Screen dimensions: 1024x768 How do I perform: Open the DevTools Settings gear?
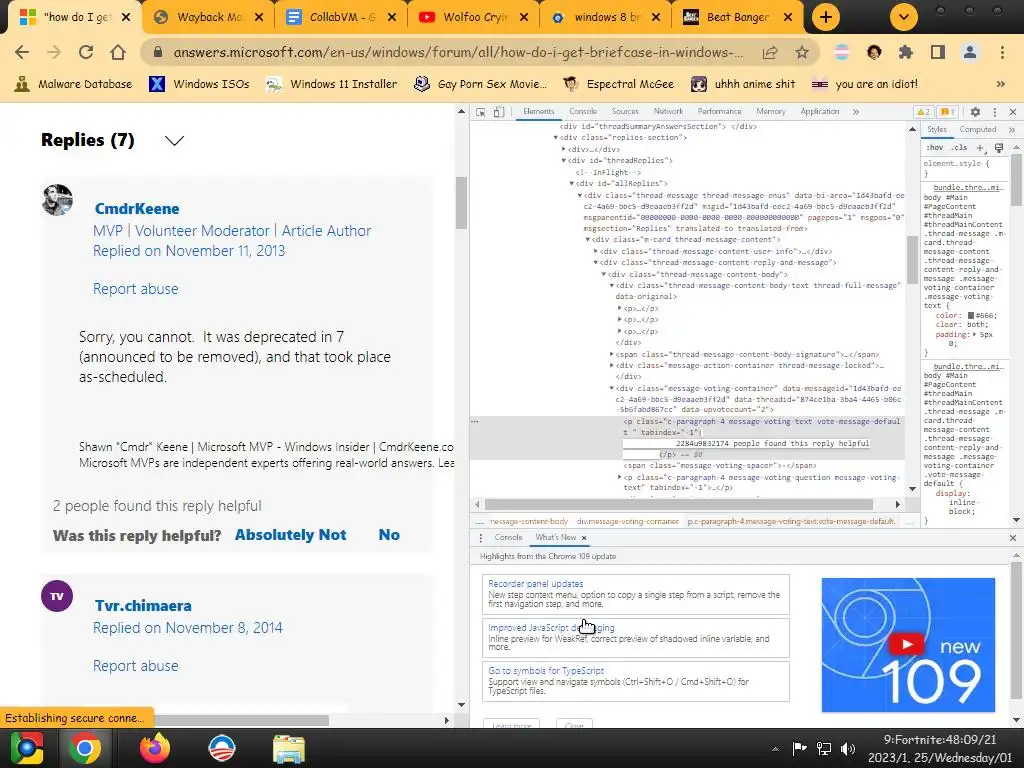[x=975, y=112]
